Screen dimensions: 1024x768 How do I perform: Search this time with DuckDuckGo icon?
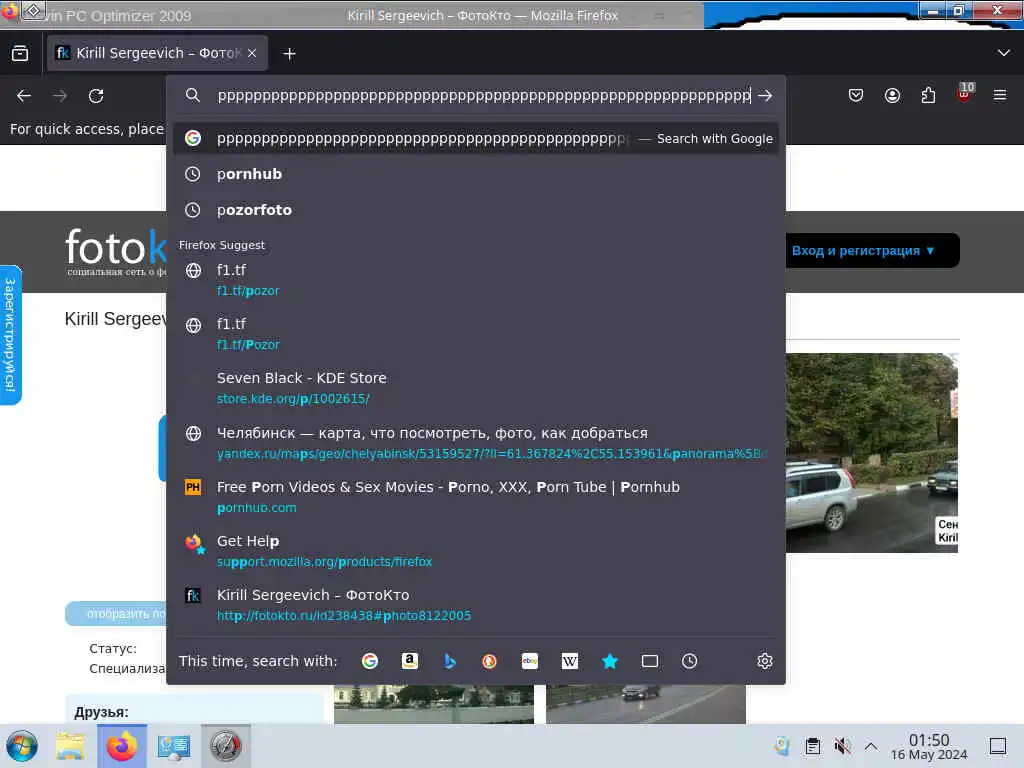[489, 661]
